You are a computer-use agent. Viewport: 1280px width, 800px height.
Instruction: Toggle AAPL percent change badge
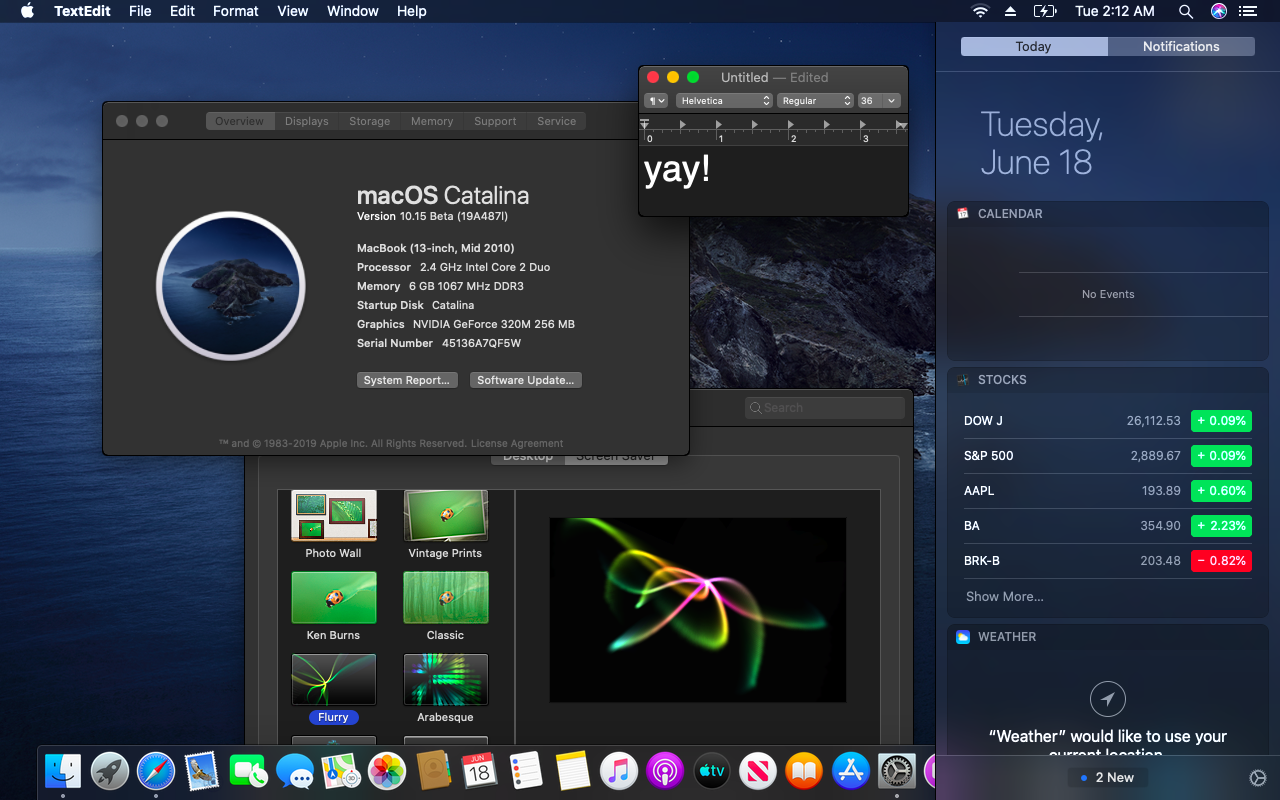(1221, 490)
